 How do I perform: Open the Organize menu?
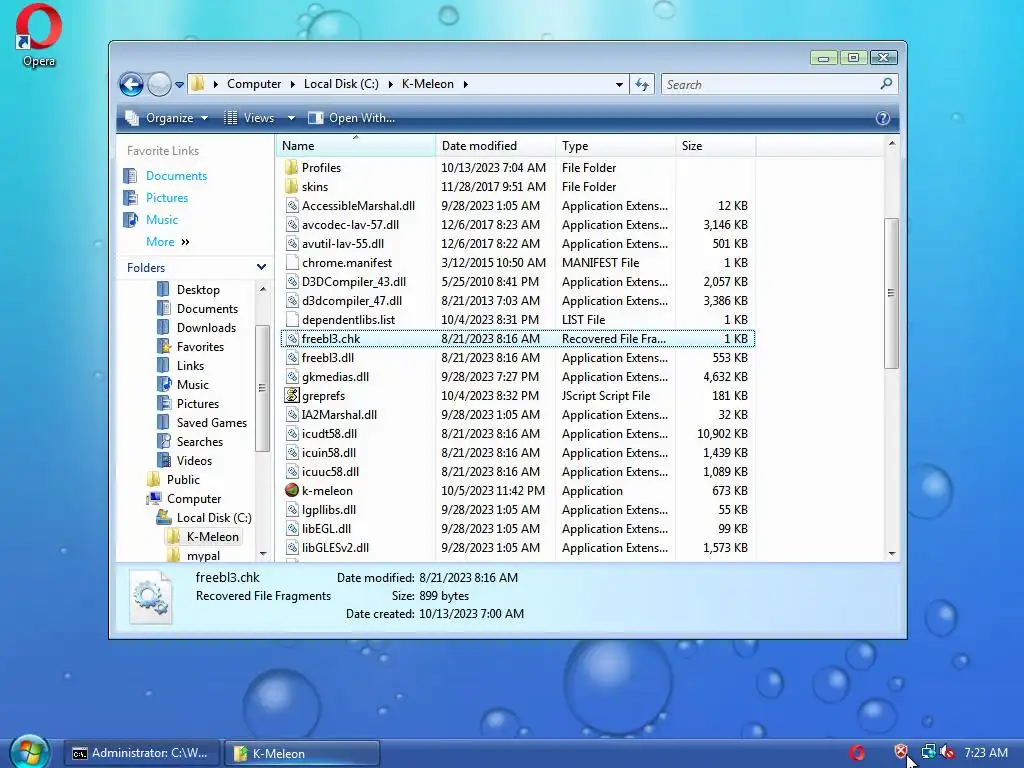167,118
